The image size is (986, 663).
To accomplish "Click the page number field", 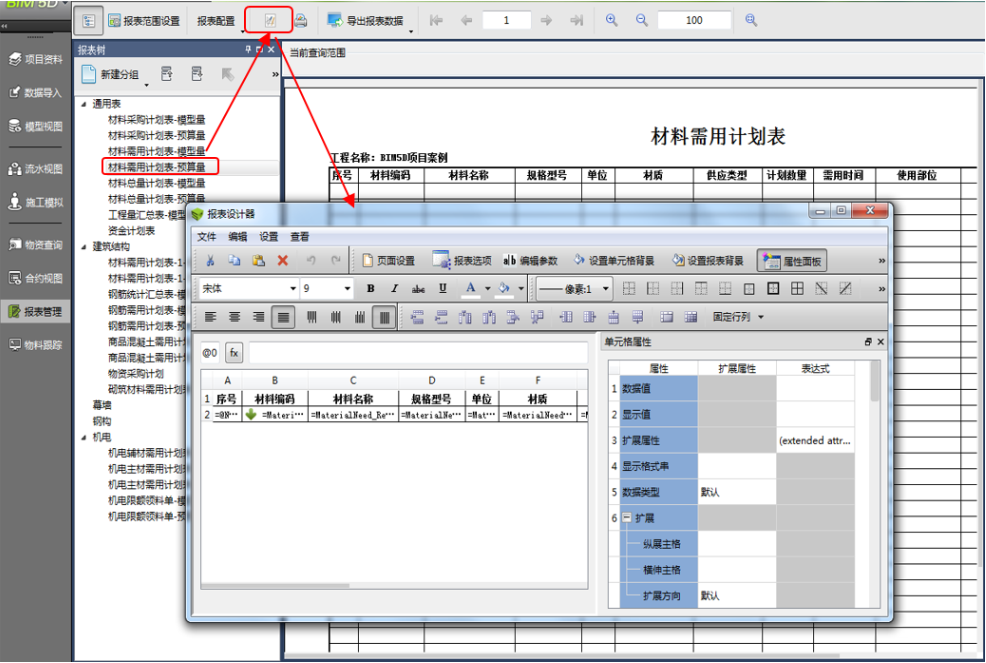I will (506, 20).
